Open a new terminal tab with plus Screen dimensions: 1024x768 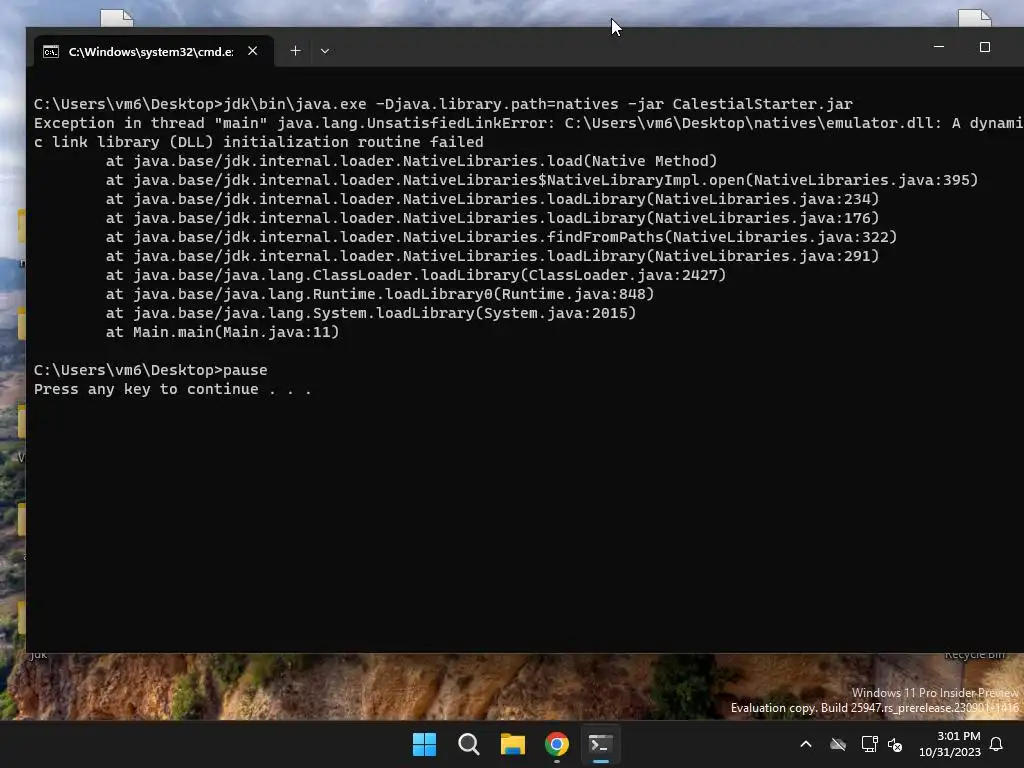pos(295,51)
